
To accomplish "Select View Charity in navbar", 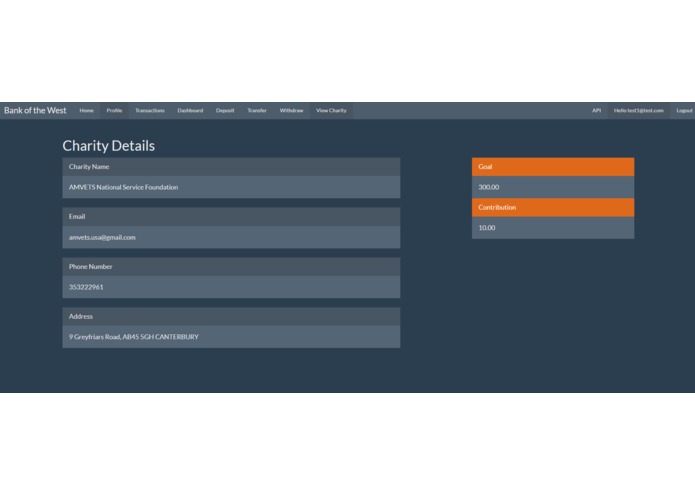I will 331,110.
